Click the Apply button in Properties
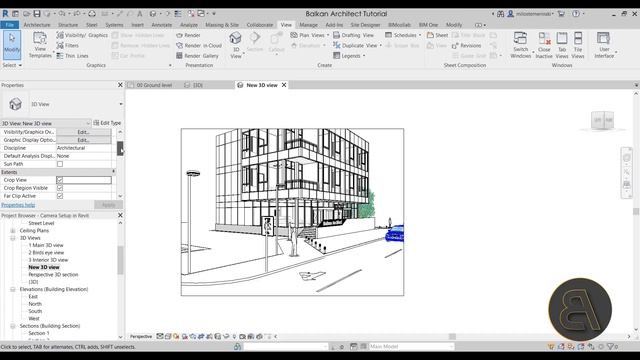640x360 pixels. pyautogui.click(x=108, y=205)
